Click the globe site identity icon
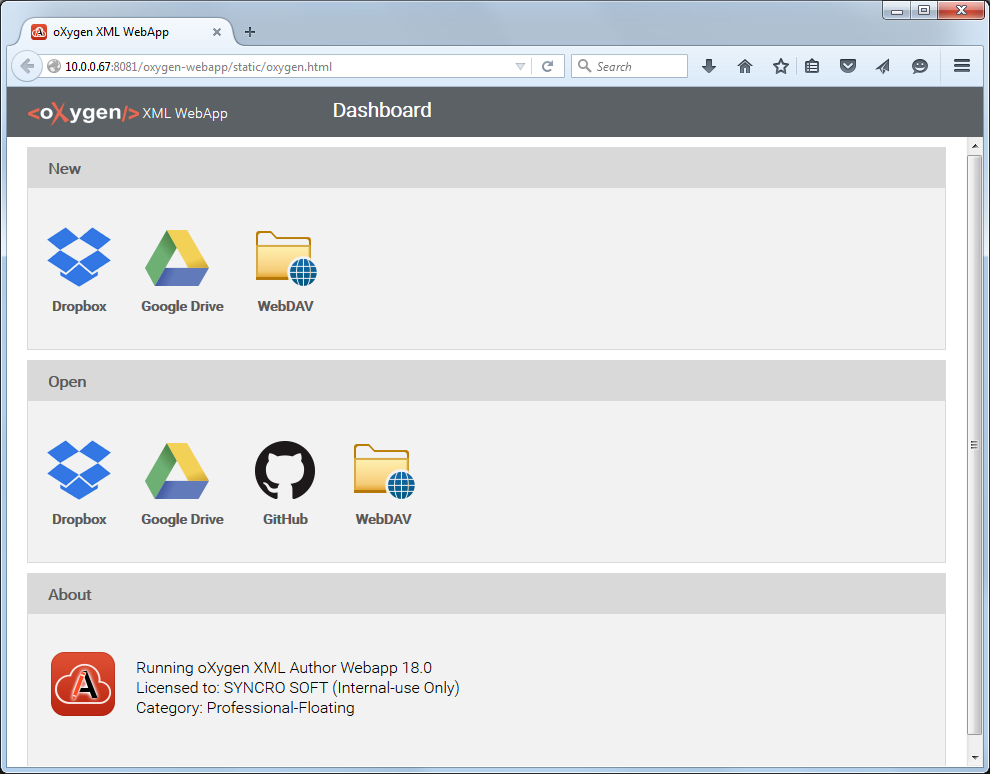 pyautogui.click(x=54, y=66)
